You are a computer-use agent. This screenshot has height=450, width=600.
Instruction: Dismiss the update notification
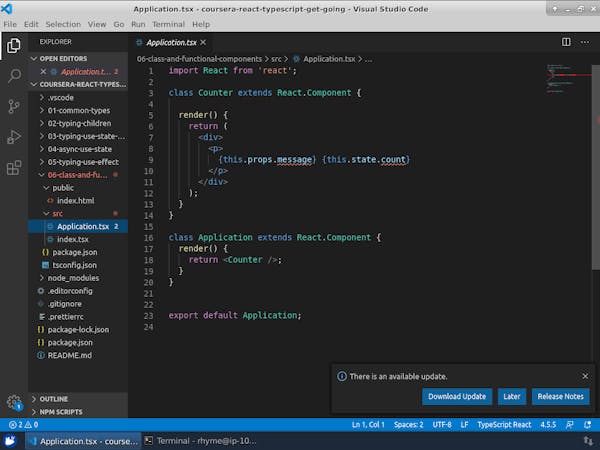pos(585,376)
